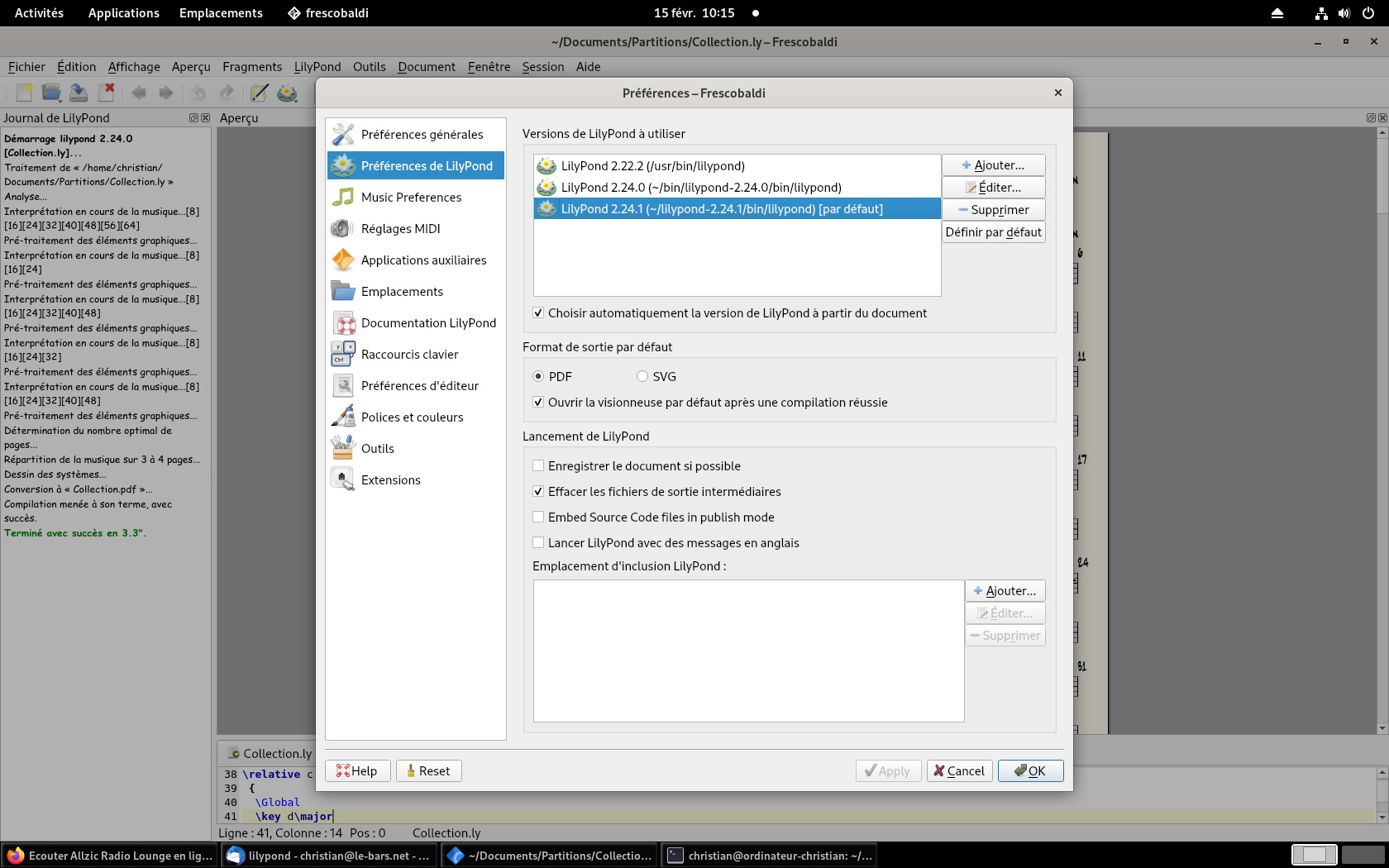The image size is (1389, 868).
Task: Click the clock in the top bar
Action: coord(694,13)
